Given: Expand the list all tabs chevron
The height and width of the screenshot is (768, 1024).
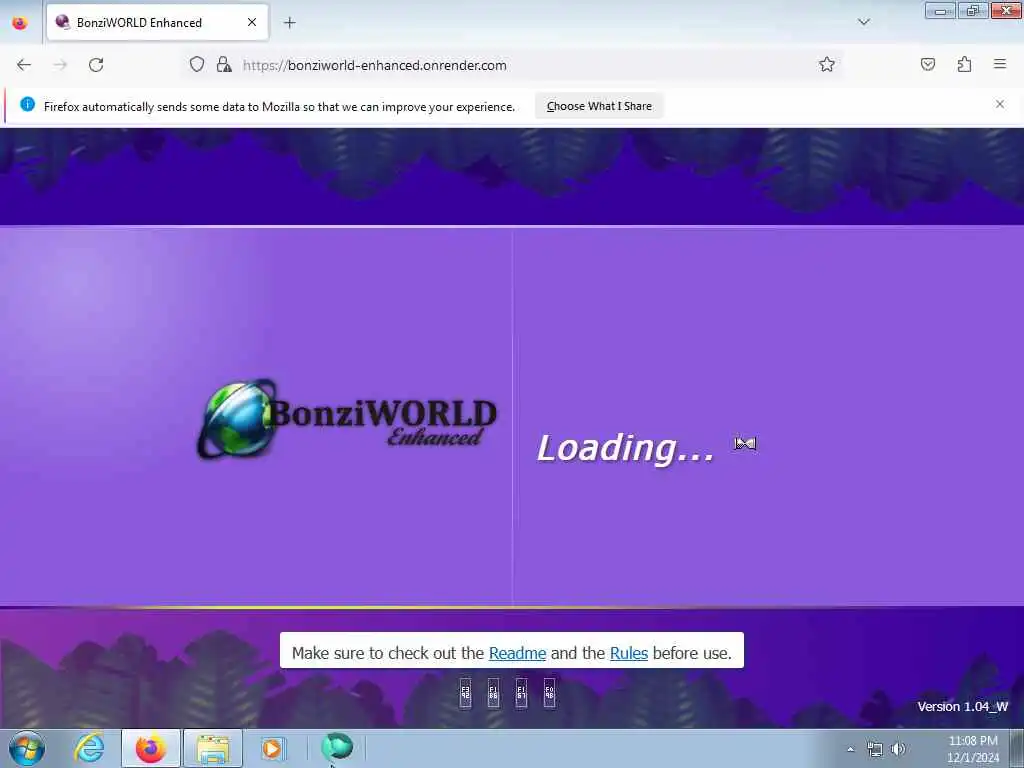Looking at the screenshot, I should (x=863, y=22).
